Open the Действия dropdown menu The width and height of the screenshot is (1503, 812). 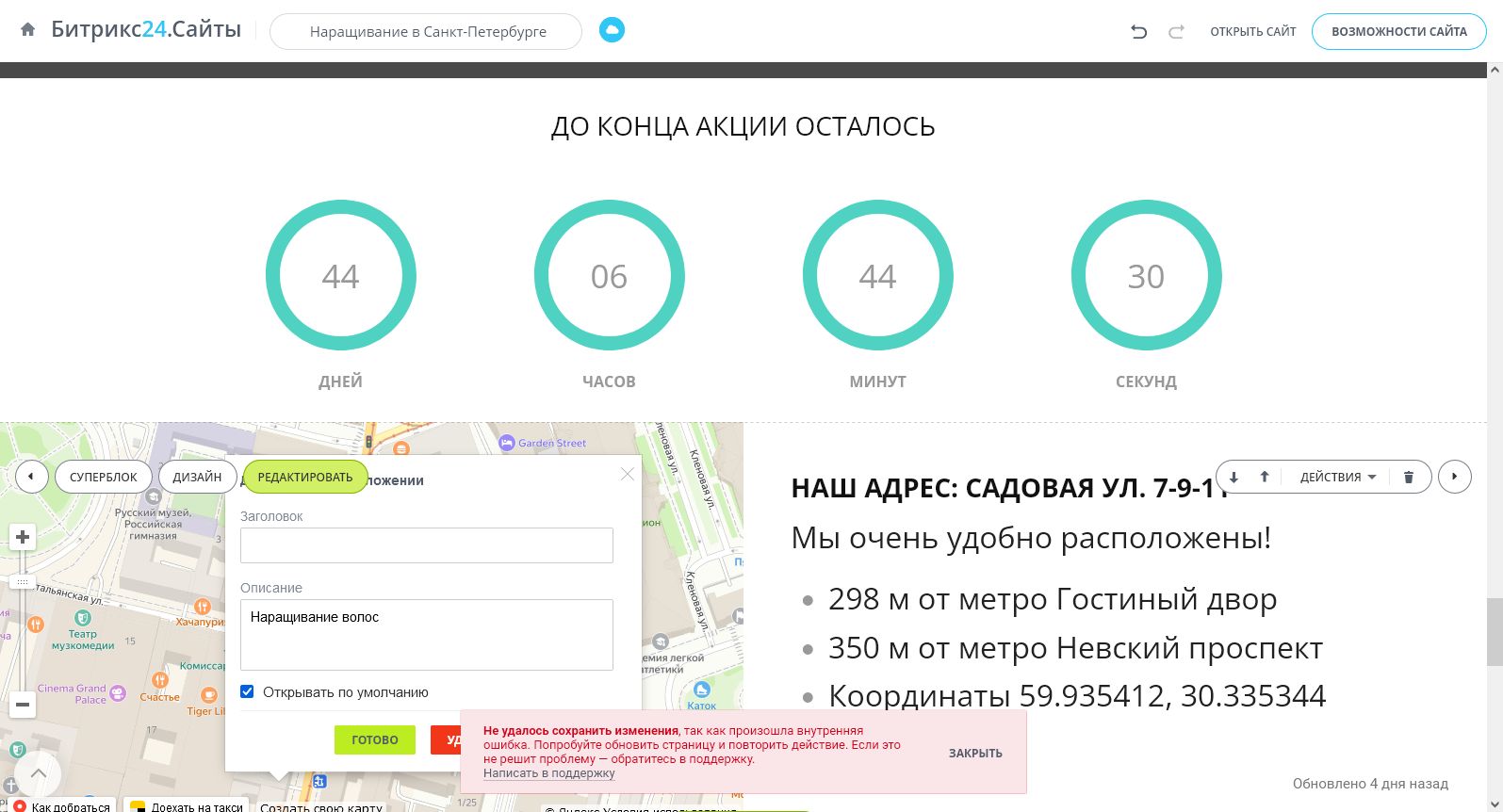1338,477
